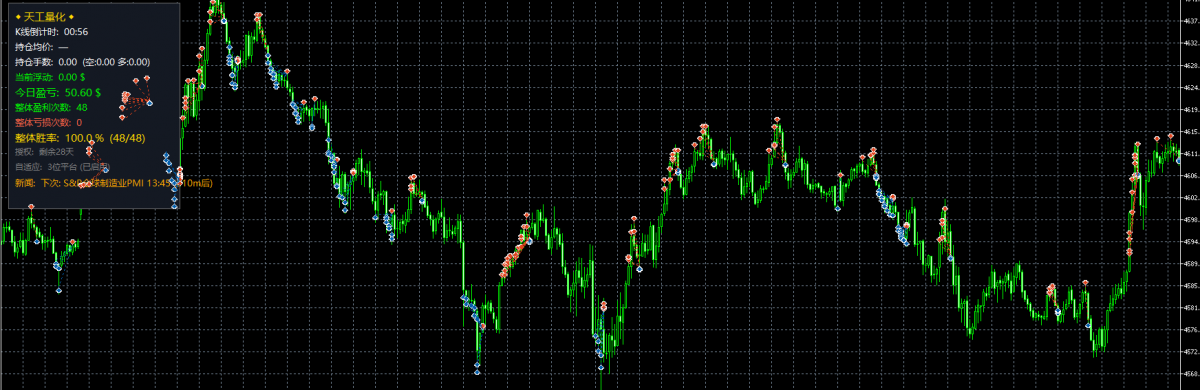Click the 4619 price axis label
Image resolution: width=1200 pixels, height=390 pixels.
click(x=1191, y=110)
